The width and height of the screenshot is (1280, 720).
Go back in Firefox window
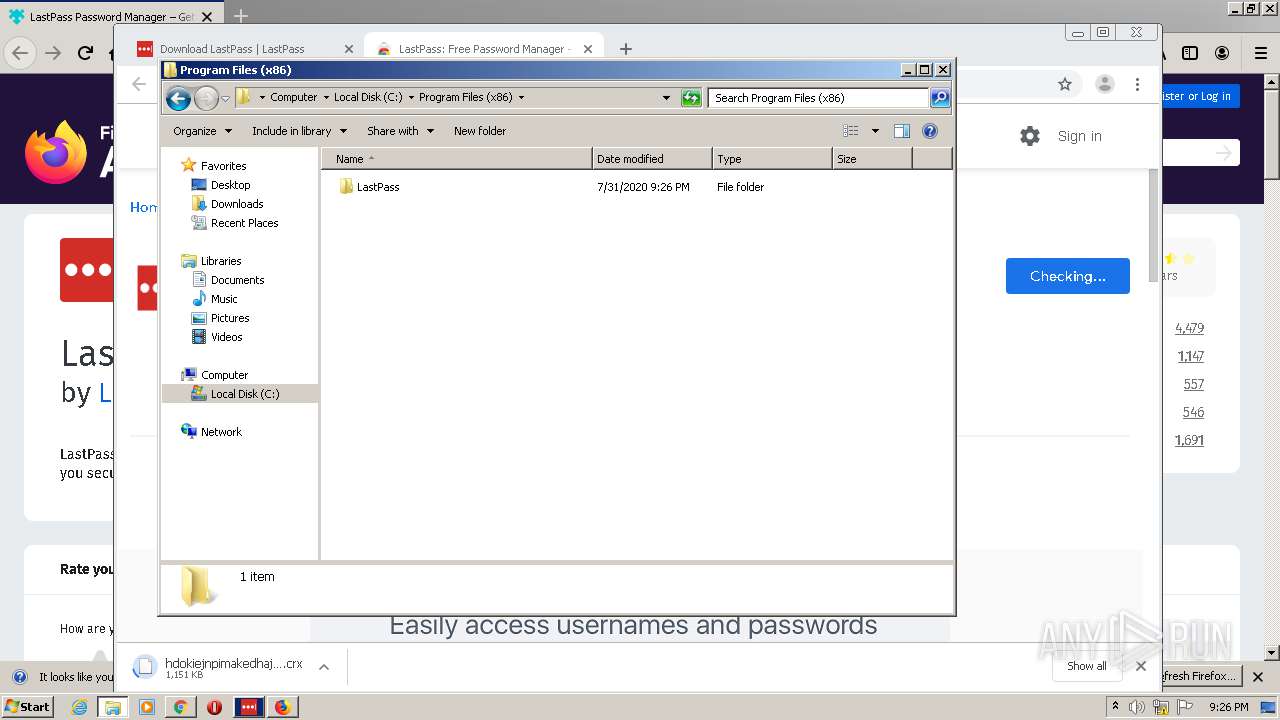(20, 53)
